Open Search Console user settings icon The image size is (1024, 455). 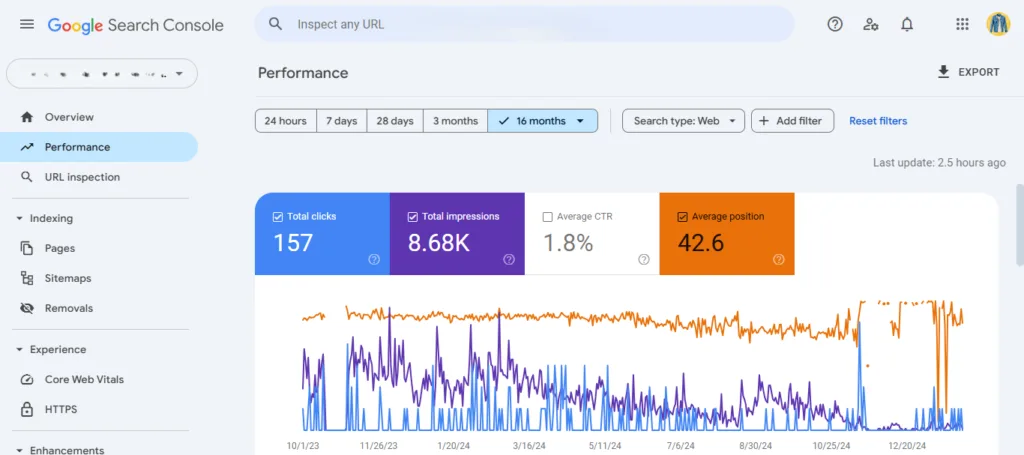coord(871,24)
